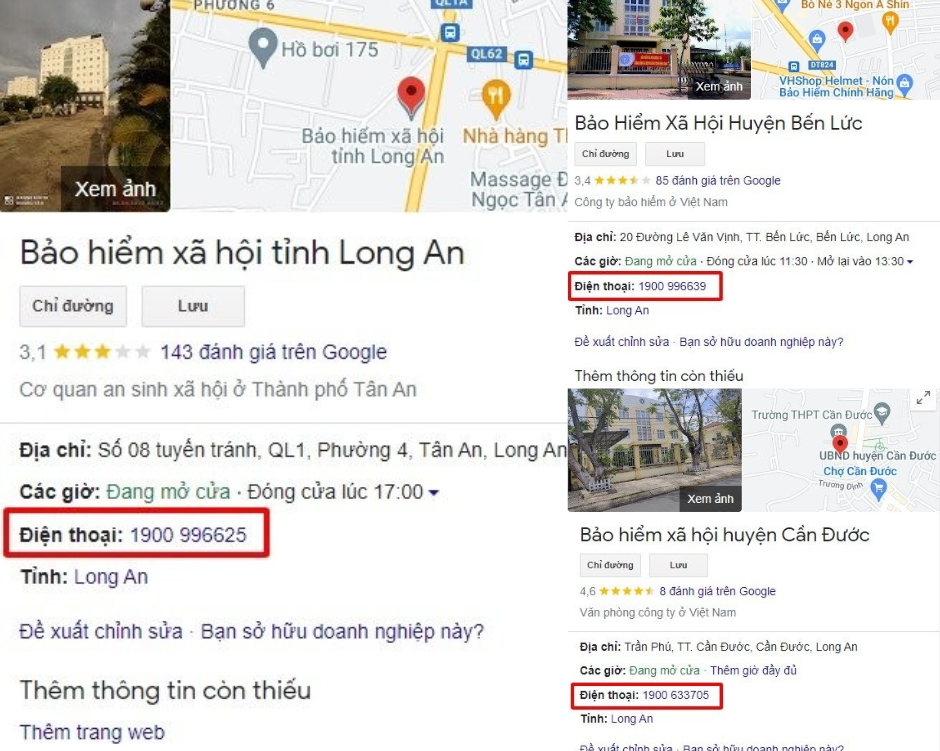Expand Bến Lức opening hours dropdown arrow
This screenshot has height=751, width=940.
click(x=910, y=261)
